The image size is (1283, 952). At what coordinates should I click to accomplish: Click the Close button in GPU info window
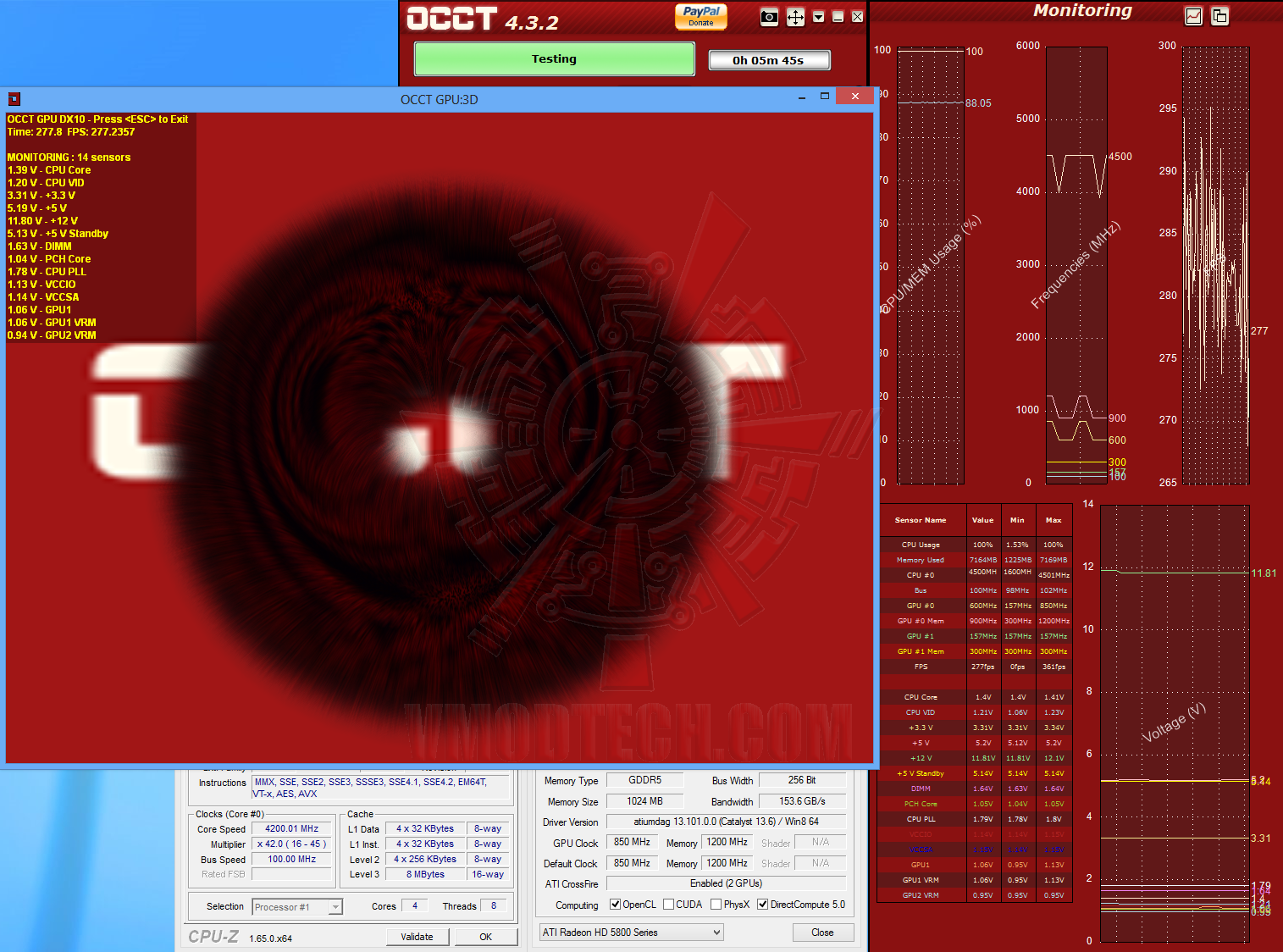pyautogui.click(x=822, y=933)
